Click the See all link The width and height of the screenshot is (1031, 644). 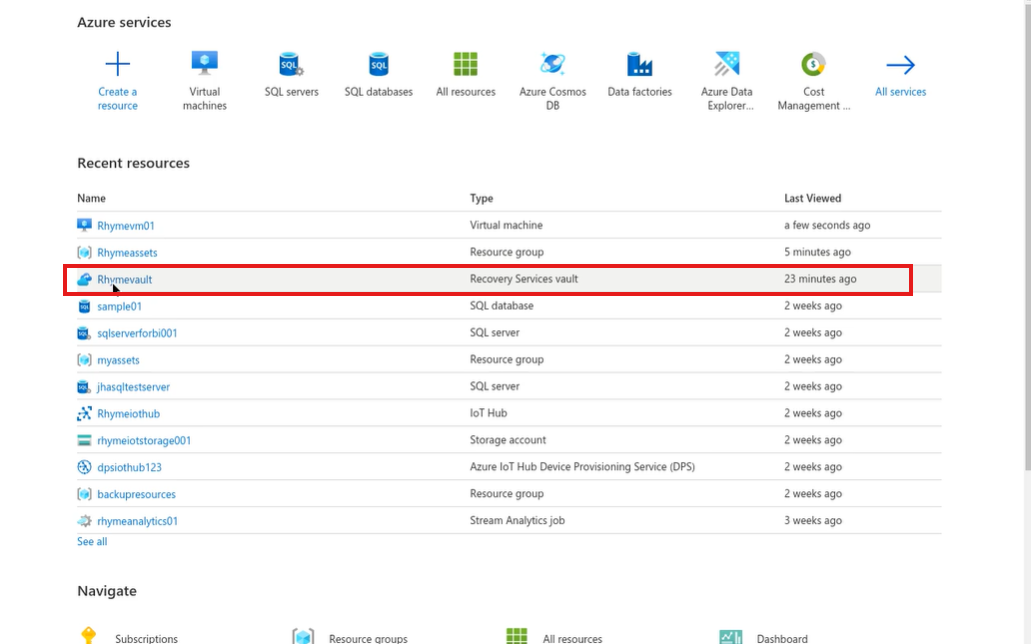click(92, 541)
